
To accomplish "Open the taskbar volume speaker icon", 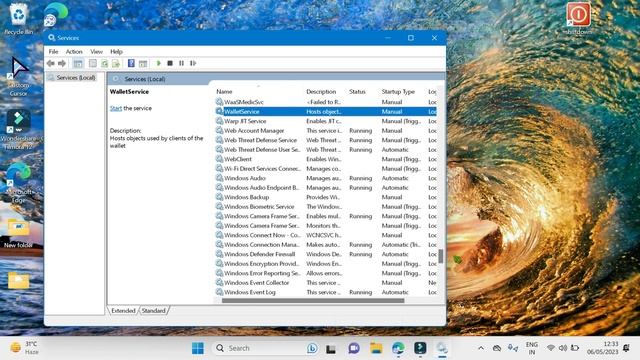I will tap(562, 348).
